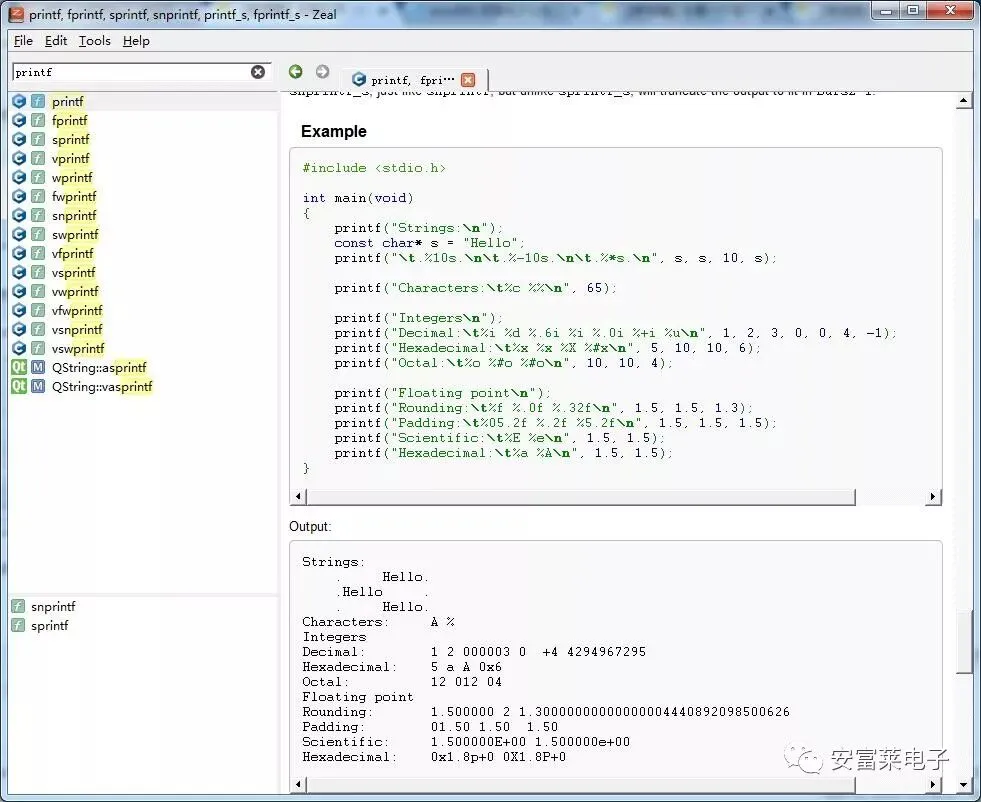
Task: Click the code example's left scroll arrow
Action: click(x=298, y=497)
